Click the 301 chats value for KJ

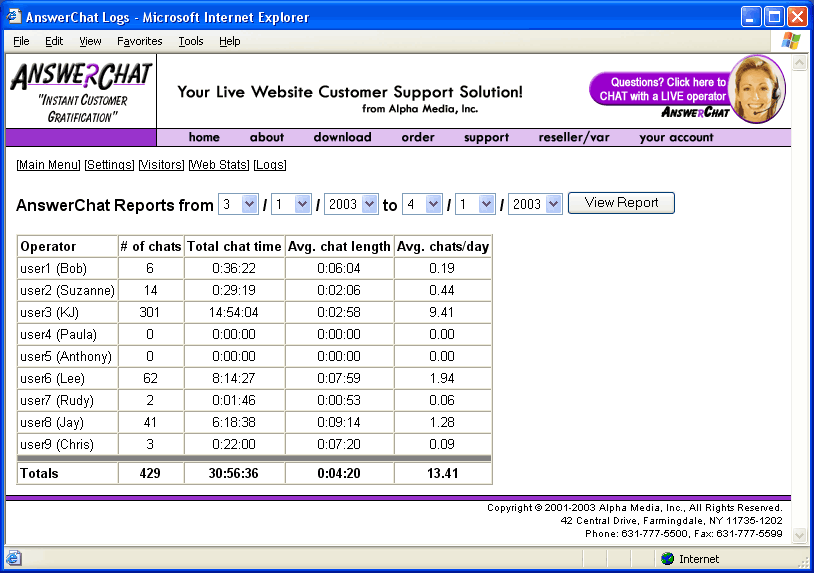click(x=150, y=312)
